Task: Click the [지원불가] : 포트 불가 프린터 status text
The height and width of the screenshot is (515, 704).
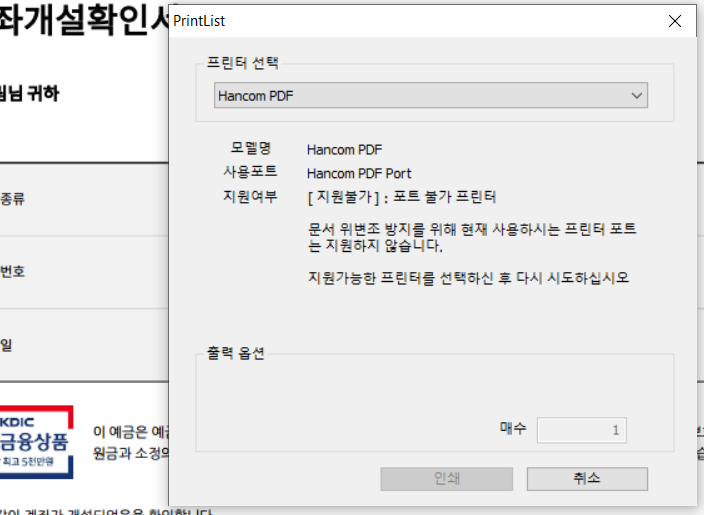Action: coord(402,197)
